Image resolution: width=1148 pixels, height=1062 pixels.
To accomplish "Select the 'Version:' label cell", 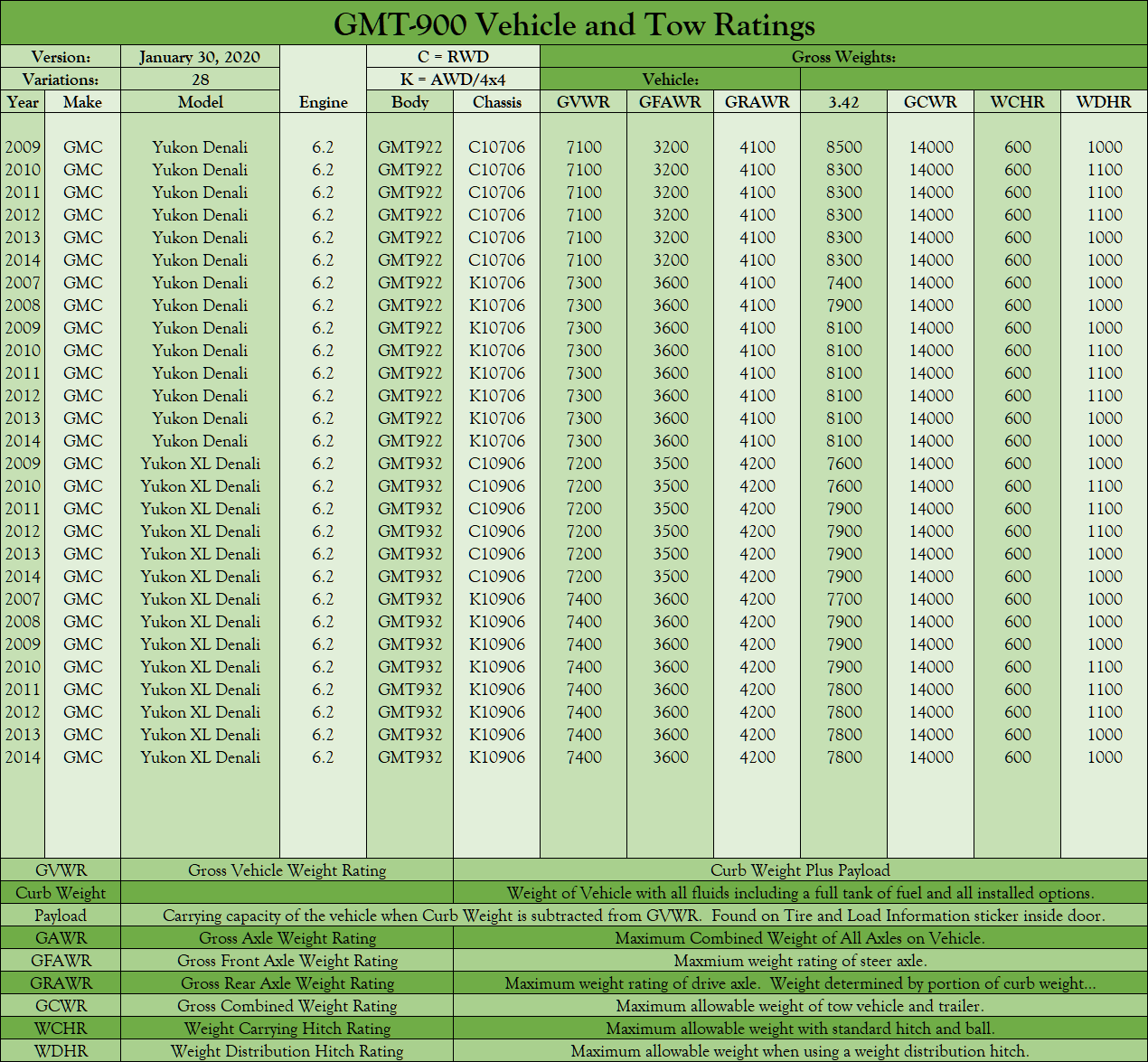I will 61,57.
